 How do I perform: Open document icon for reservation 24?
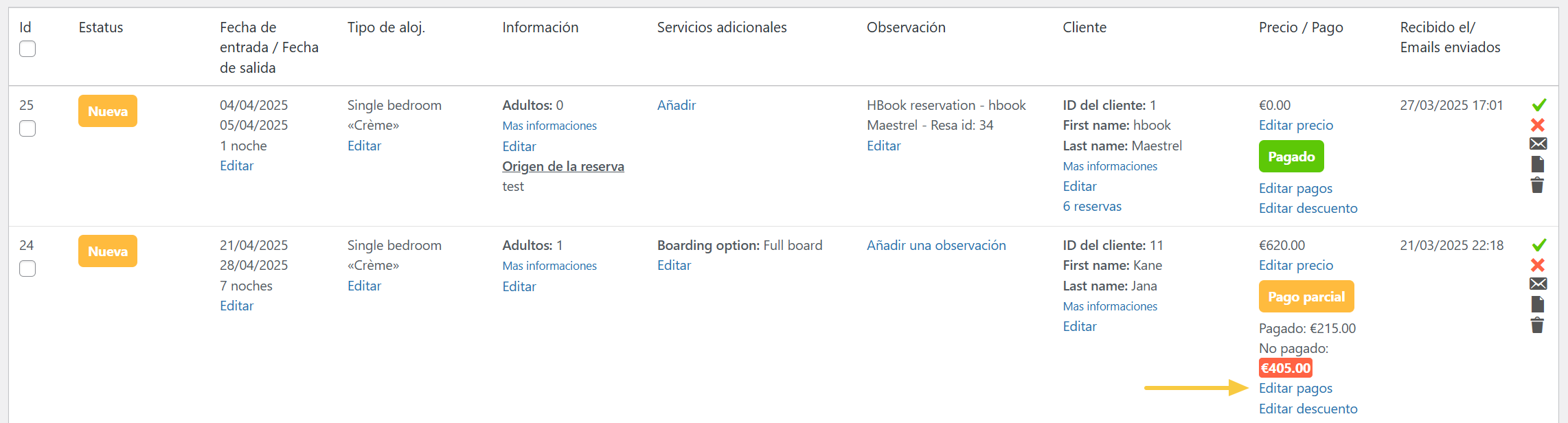click(1538, 304)
